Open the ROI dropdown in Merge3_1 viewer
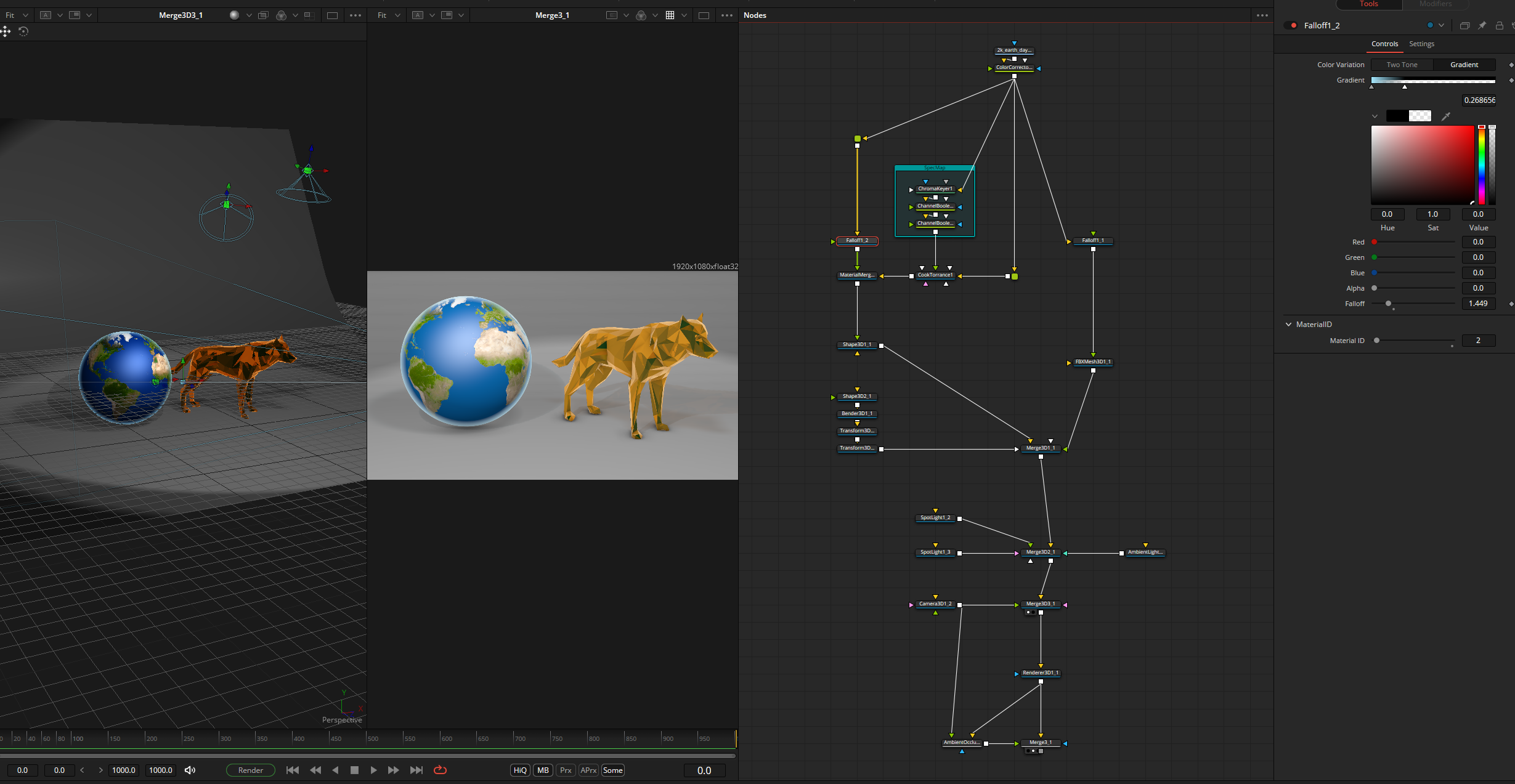 626,15
